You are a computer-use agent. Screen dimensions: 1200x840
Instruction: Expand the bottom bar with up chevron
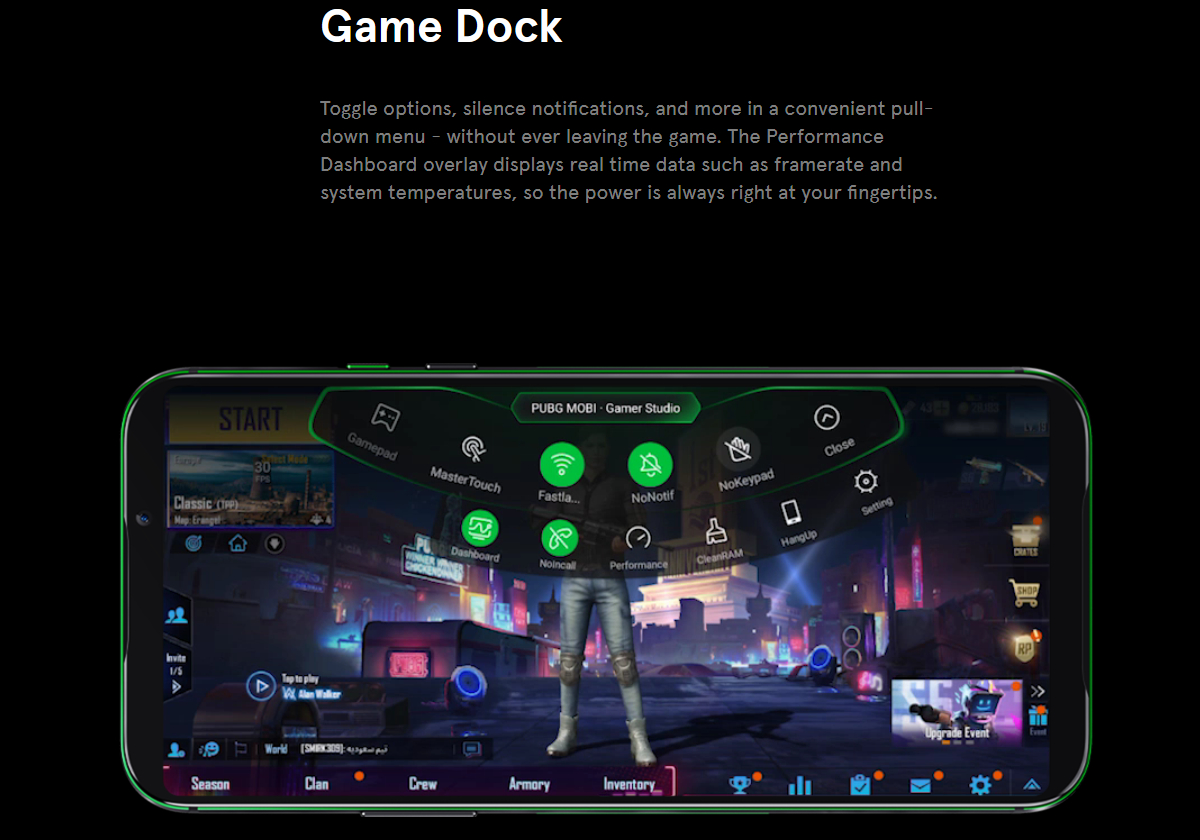[x=1031, y=785]
